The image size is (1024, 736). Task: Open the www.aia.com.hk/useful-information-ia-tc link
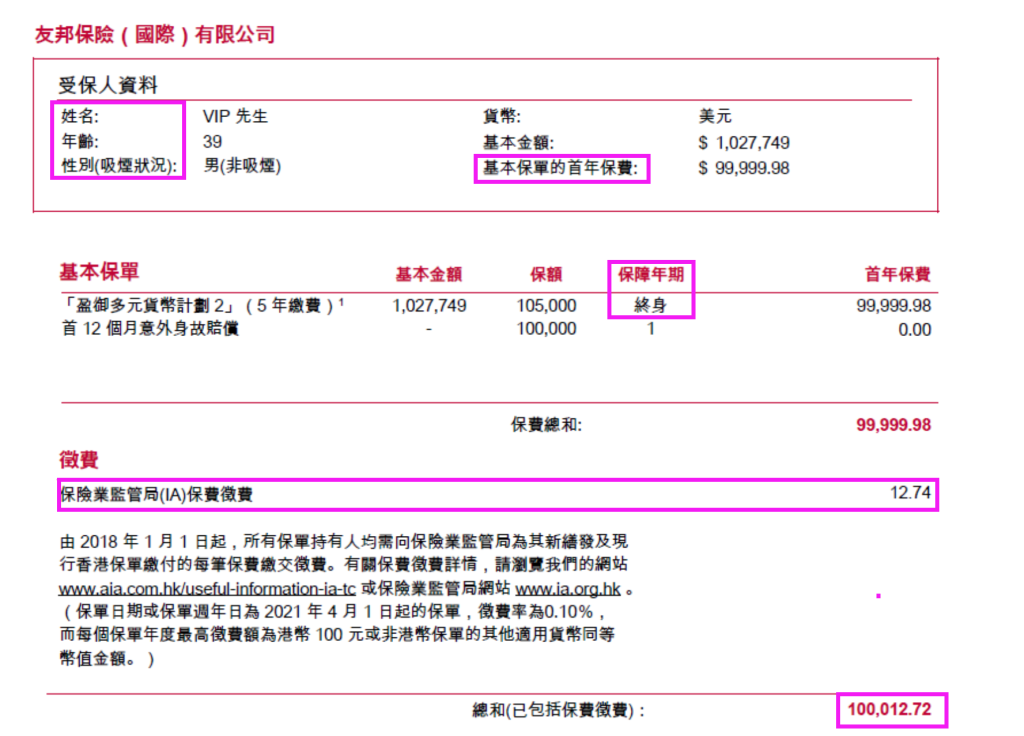pos(207,588)
